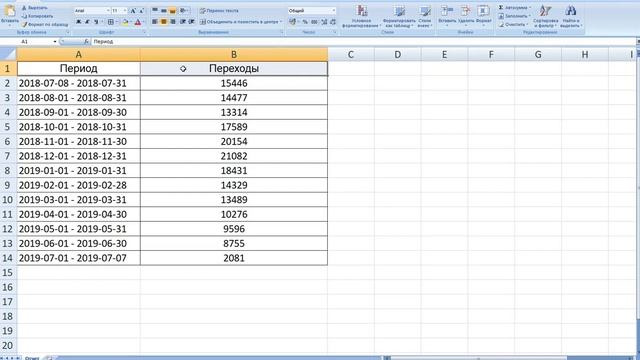This screenshot has width=640, height=360.
Task: Click the AutoSum (Автосумма) button
Action: pos(514,8)
